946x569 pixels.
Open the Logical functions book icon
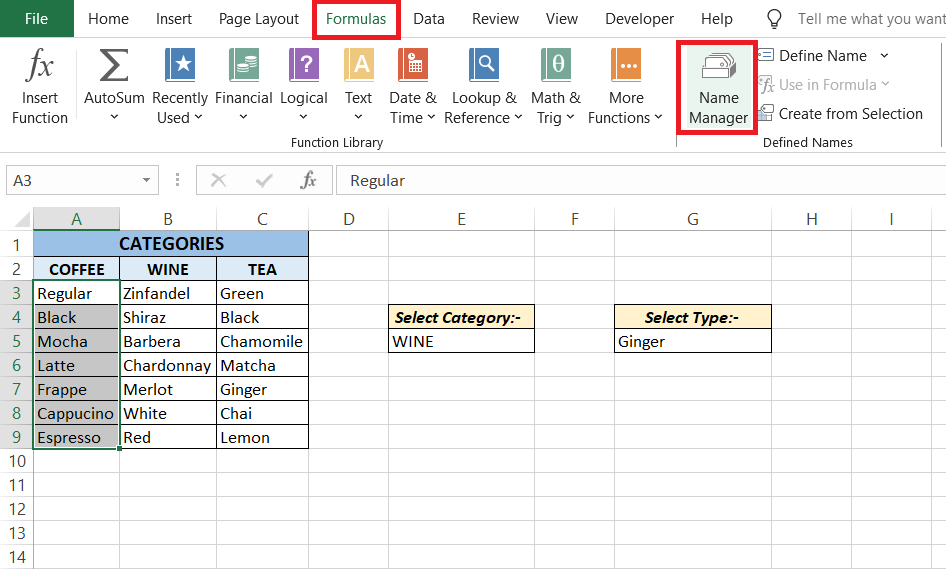[303, 65]
